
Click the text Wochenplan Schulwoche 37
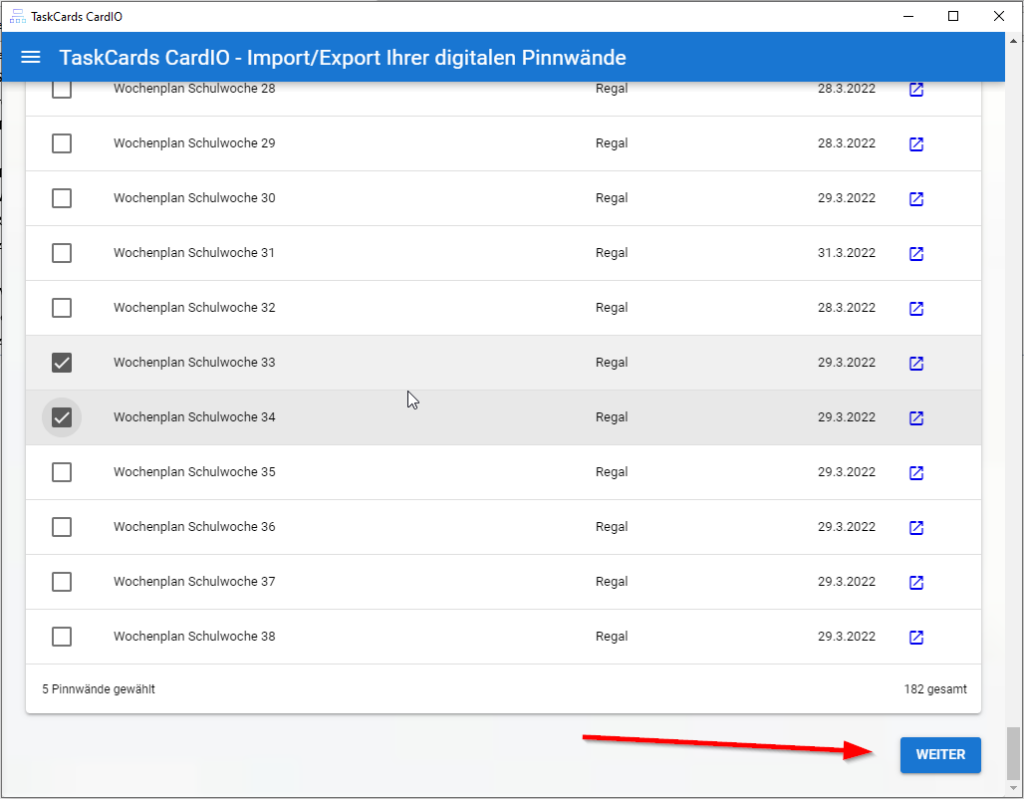[x=195, y=582]
